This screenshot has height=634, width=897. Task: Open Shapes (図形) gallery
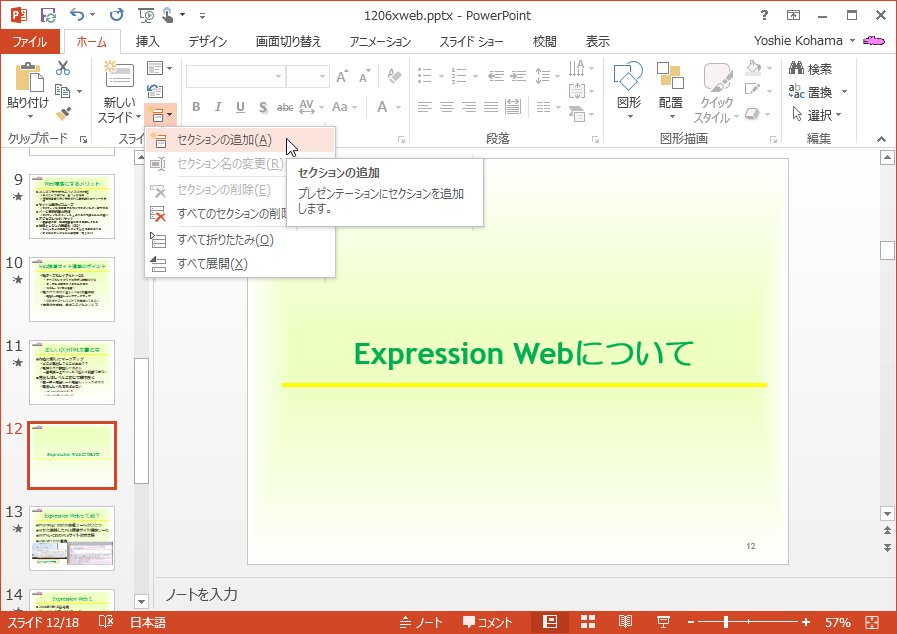[x=629, y=90]
